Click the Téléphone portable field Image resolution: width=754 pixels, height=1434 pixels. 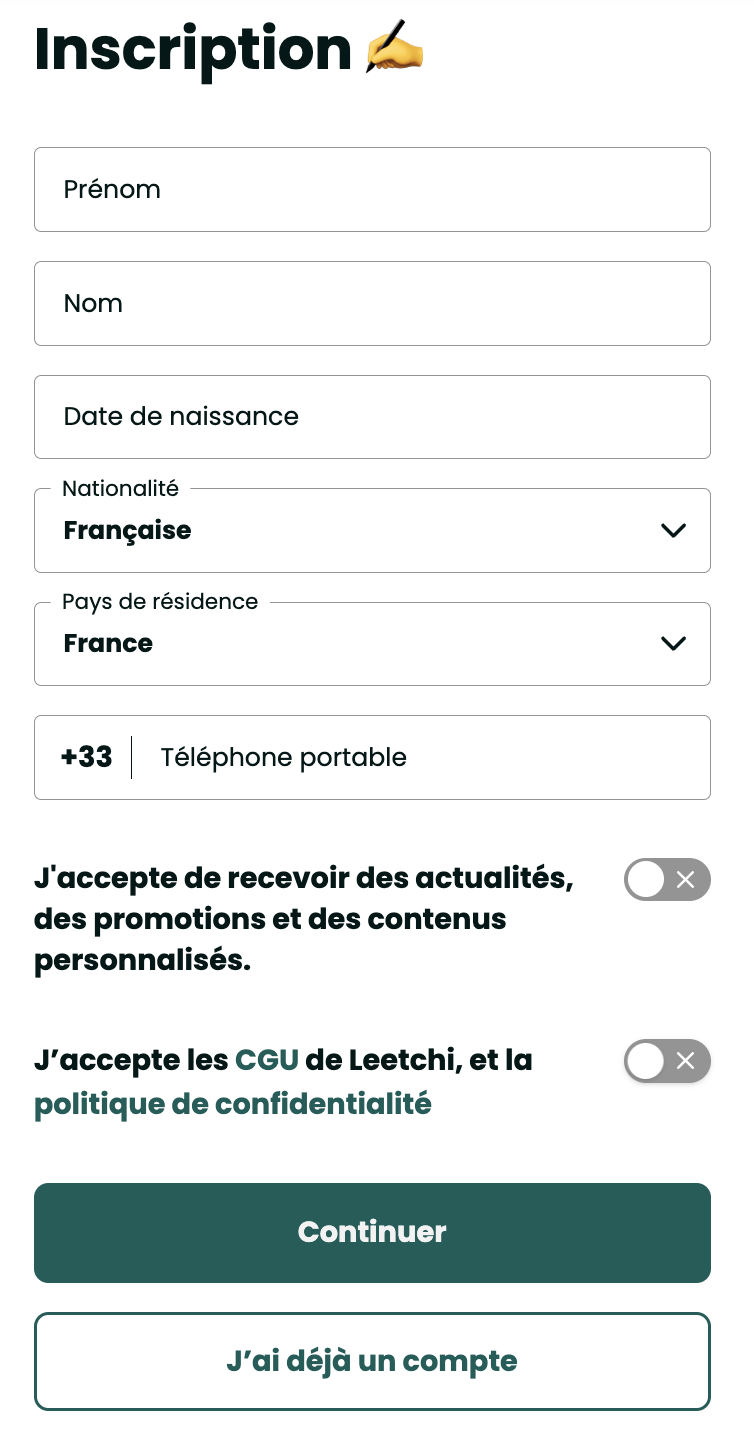click(x=400, y=757)
